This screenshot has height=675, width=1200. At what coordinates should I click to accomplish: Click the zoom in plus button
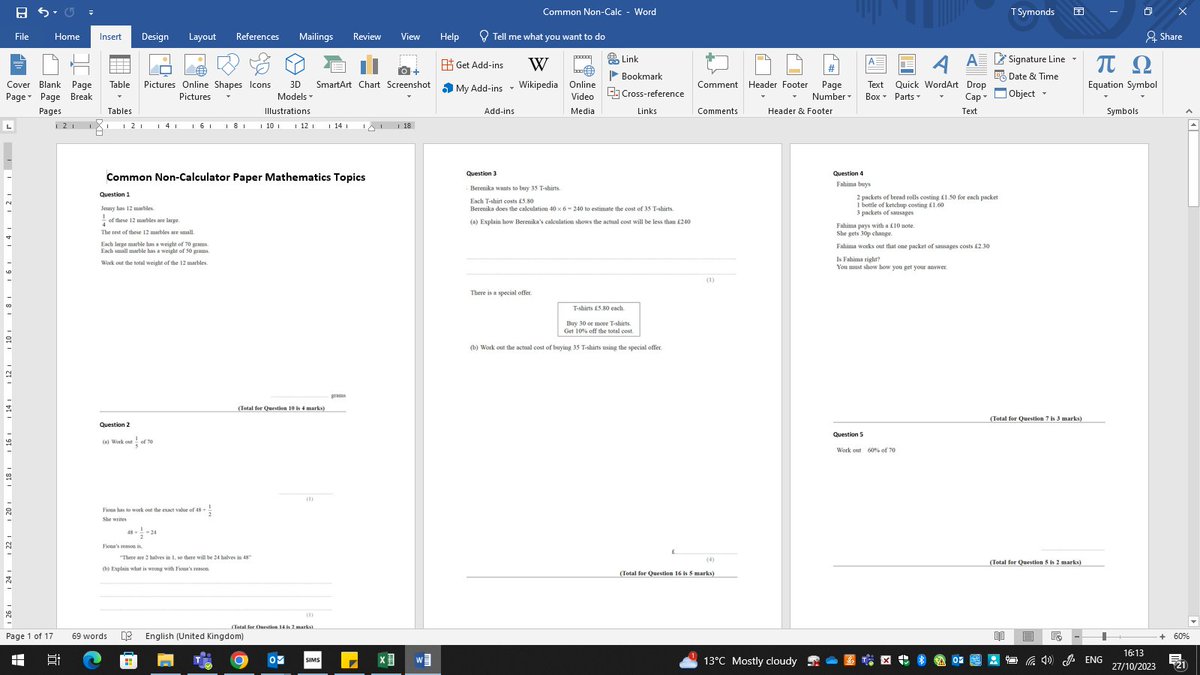point(1163,636)
